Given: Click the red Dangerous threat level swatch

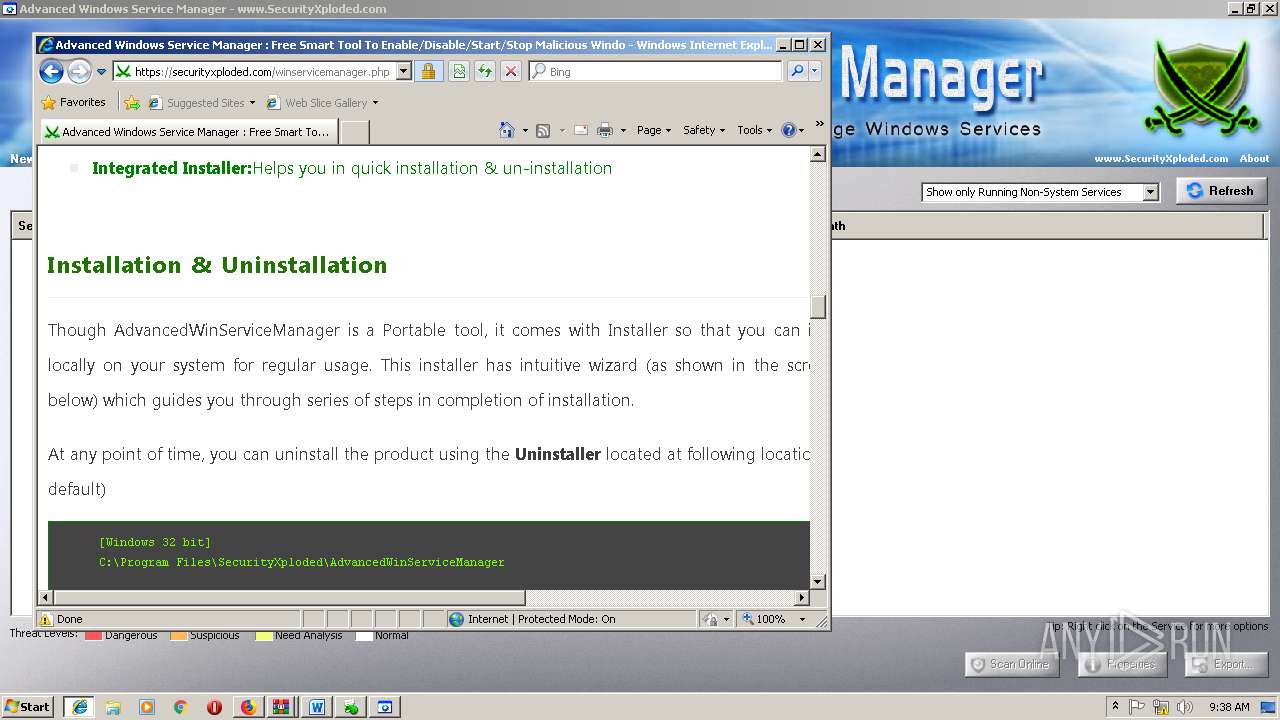Looking at the screenshot, I should click(x=93, y=635).
